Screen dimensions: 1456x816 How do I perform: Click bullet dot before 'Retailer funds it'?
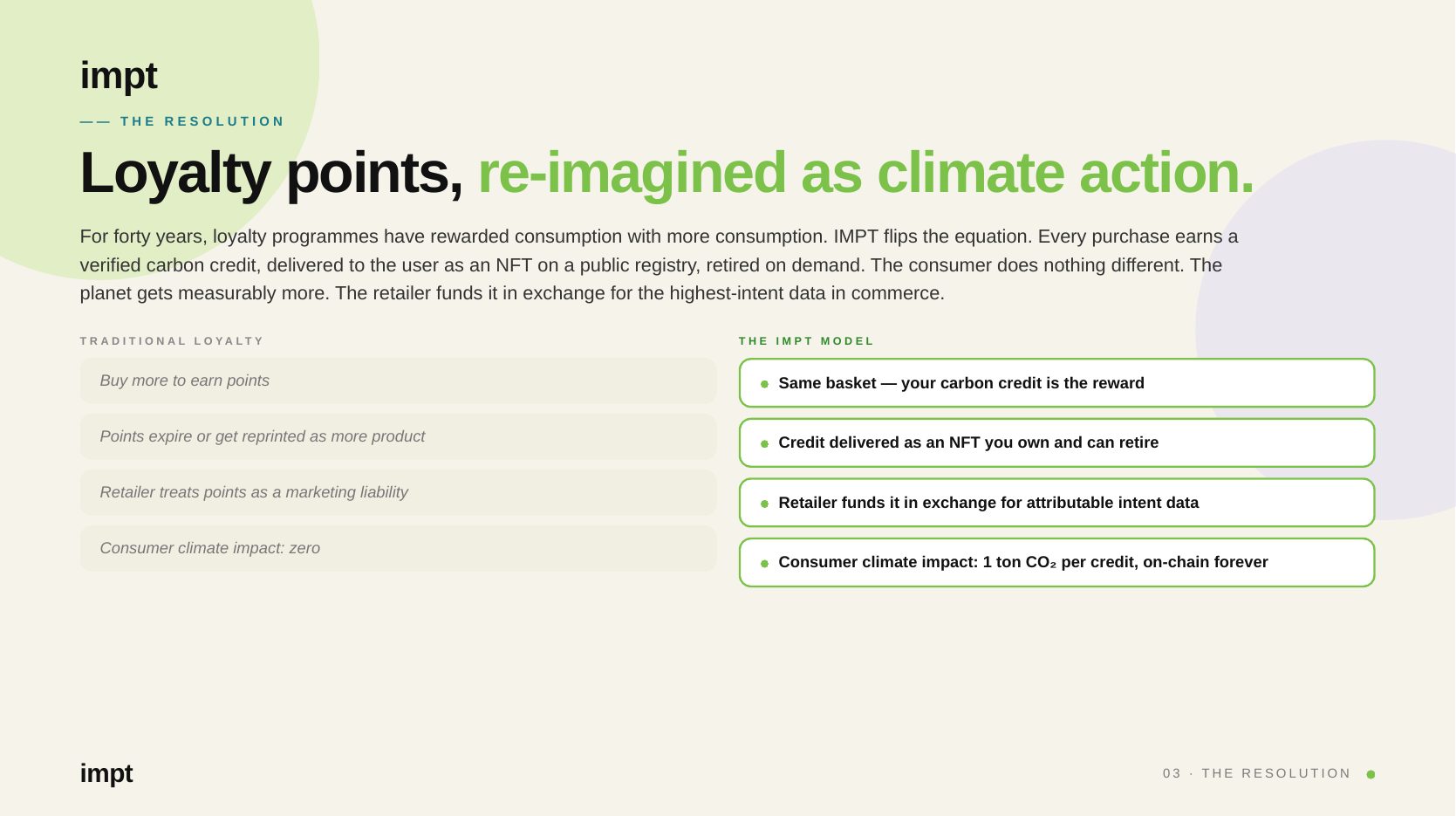click(x=764, y=504)
